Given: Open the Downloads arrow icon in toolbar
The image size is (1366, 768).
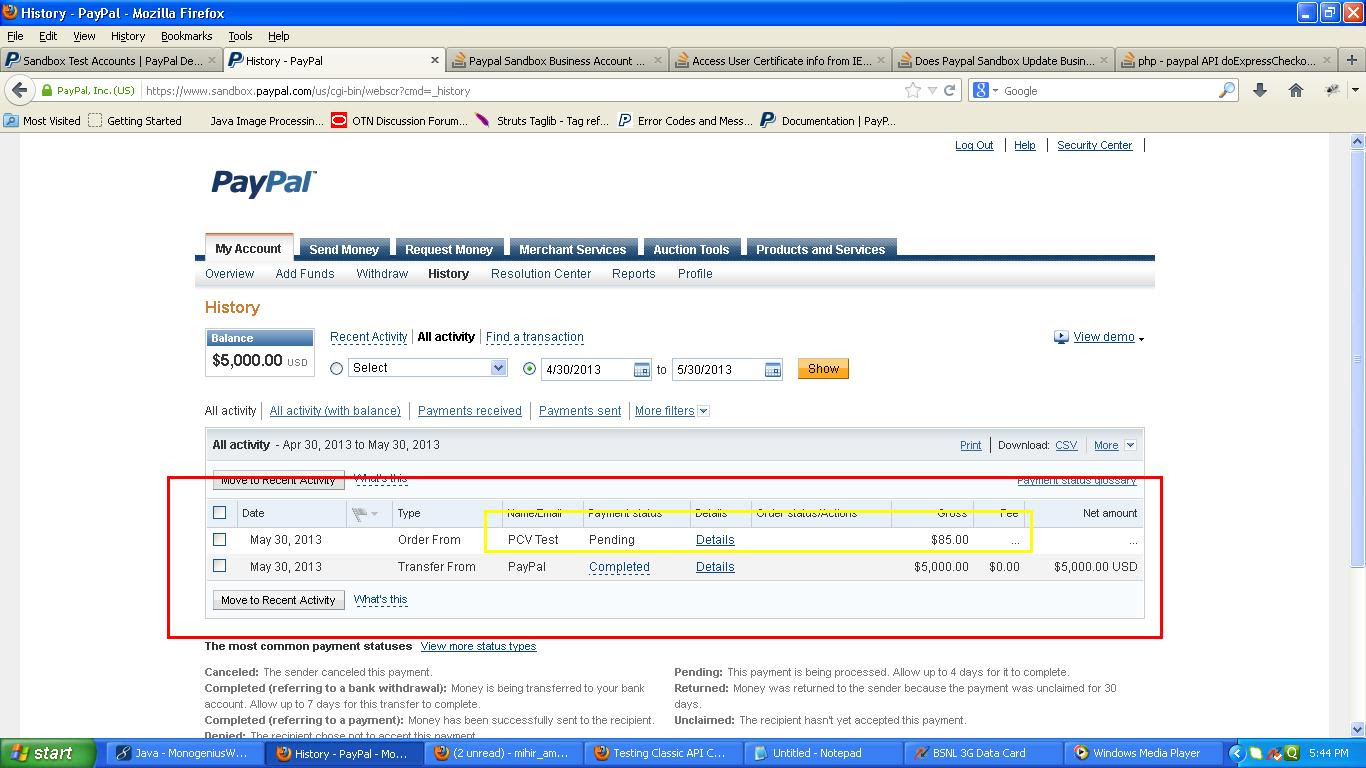Looking at the screenshot, I should click(1260, 90).
